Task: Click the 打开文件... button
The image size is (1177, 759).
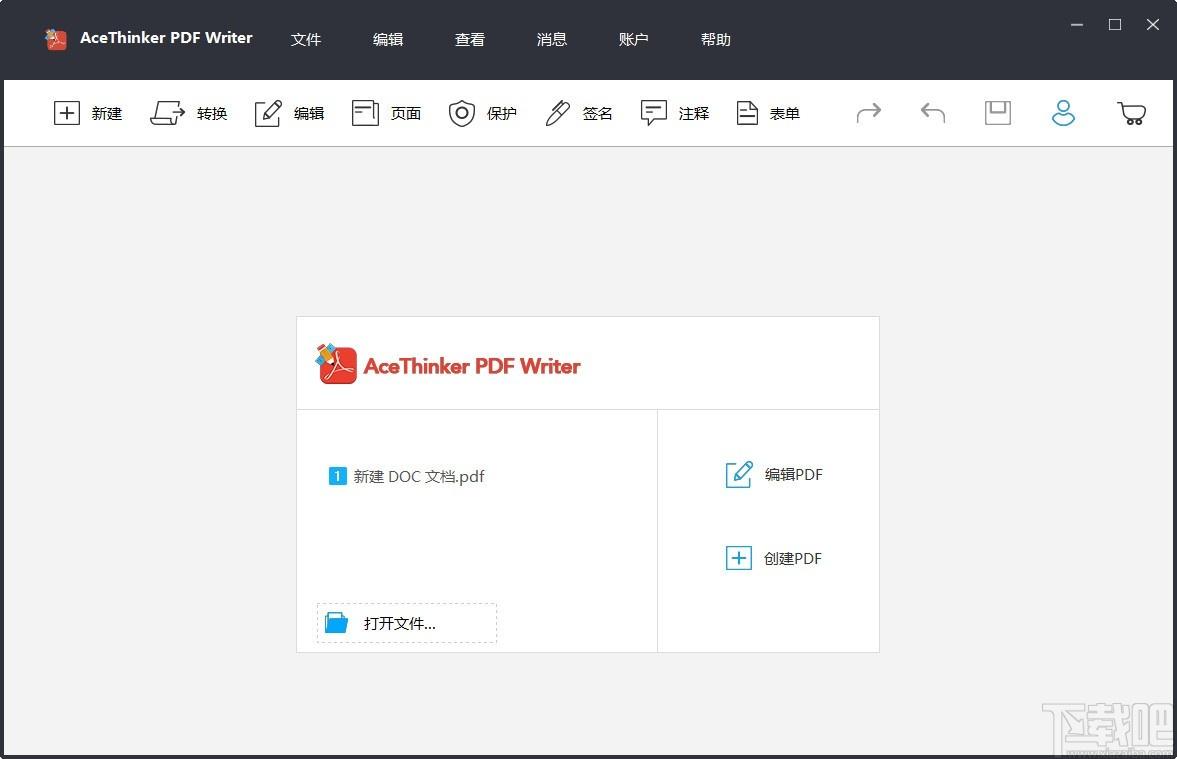Action: click(407, 623)
